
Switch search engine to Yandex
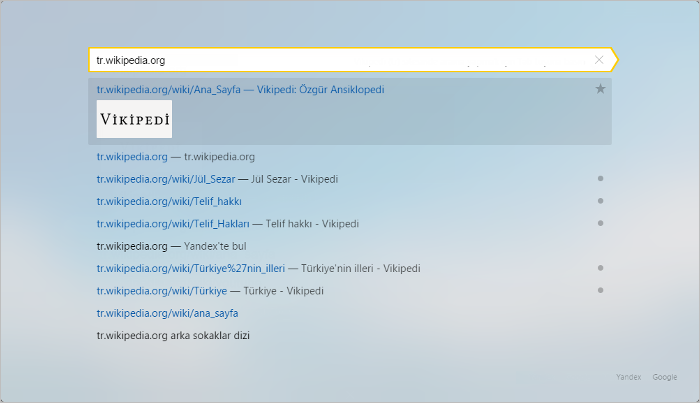(629, 377)
